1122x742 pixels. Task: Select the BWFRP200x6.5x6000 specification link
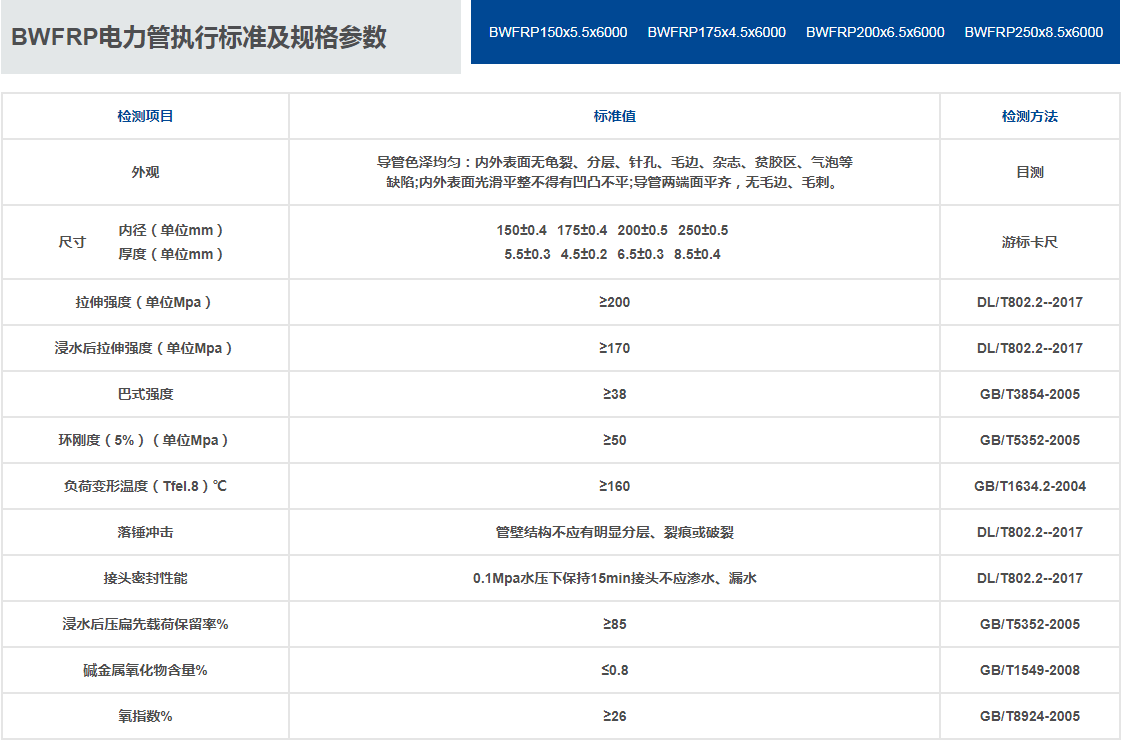[874, 32]
